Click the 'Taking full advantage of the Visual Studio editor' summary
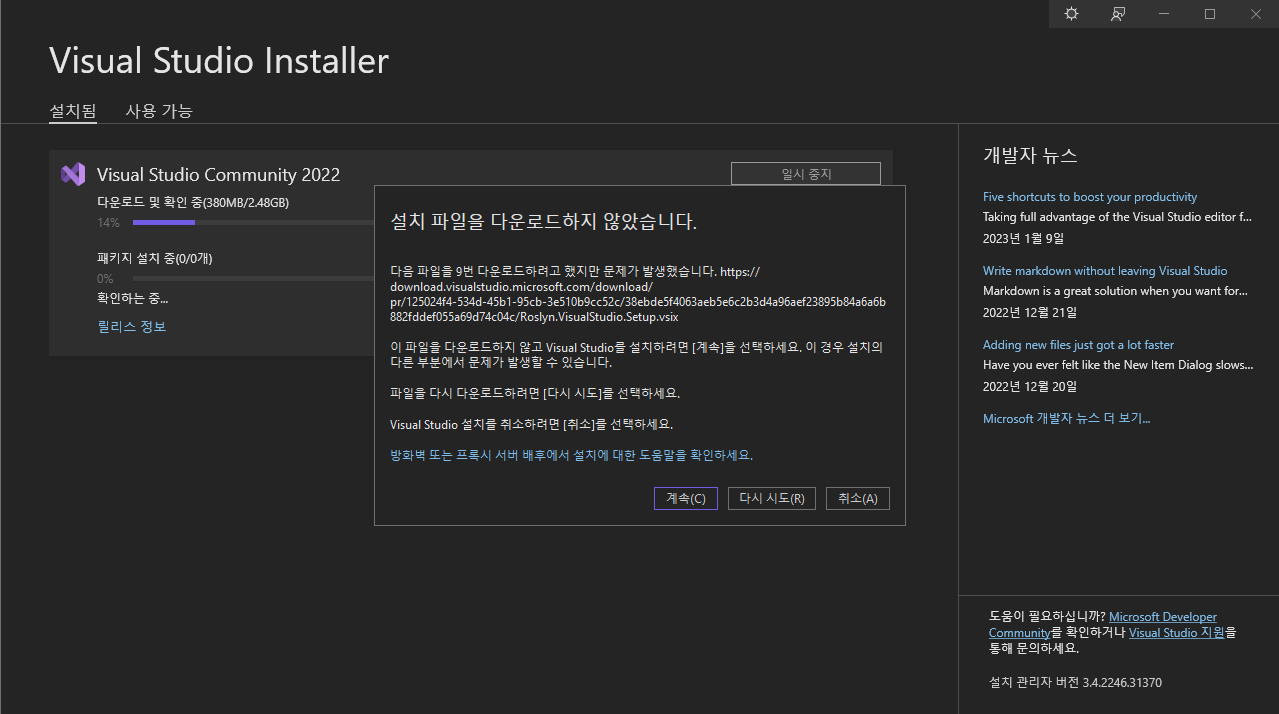1279x714 pixels. pyautogui.click(x=1117, y=217)
